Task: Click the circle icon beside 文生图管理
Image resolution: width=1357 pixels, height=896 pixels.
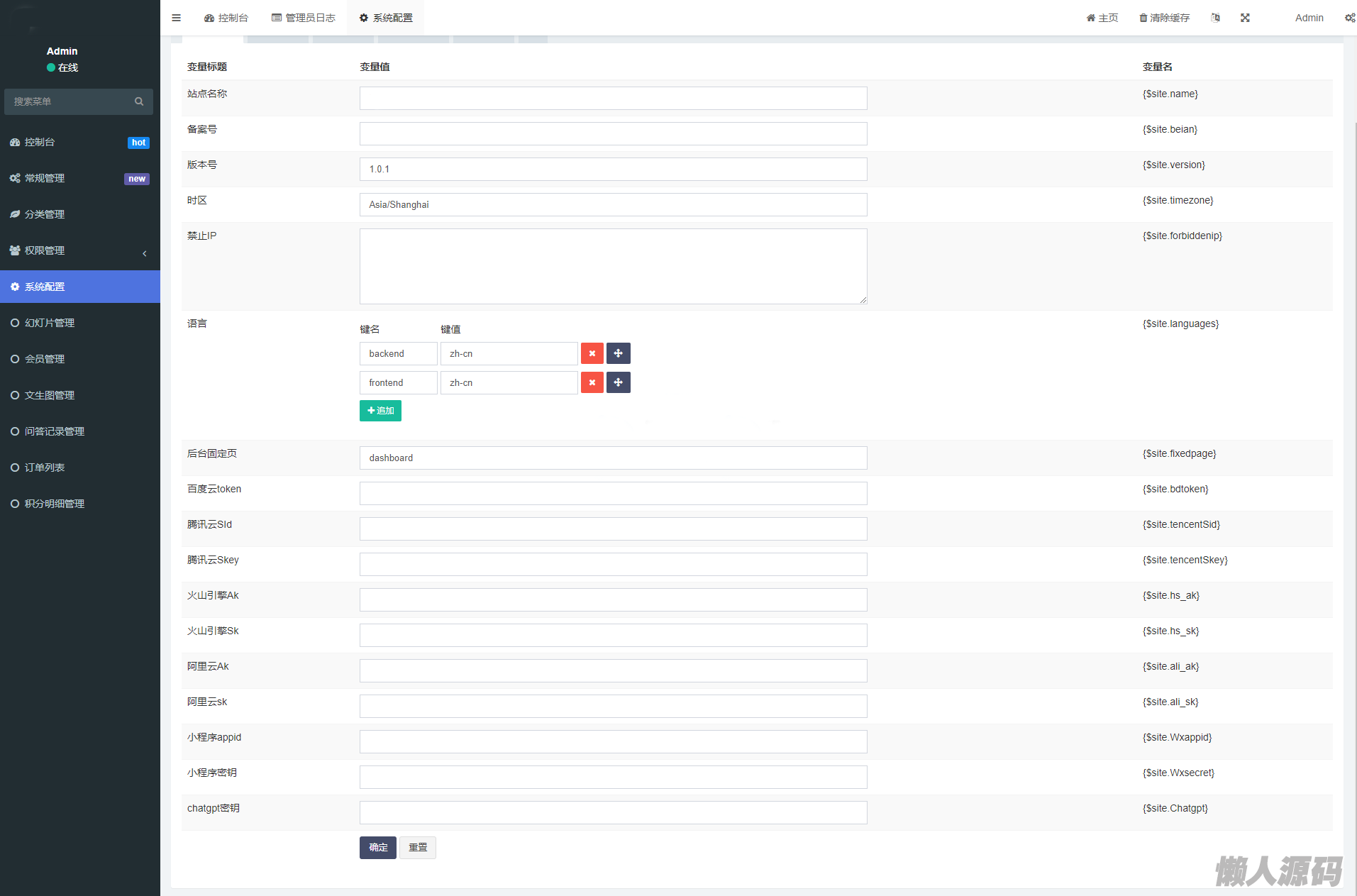Action: click(x=15, y=395)
